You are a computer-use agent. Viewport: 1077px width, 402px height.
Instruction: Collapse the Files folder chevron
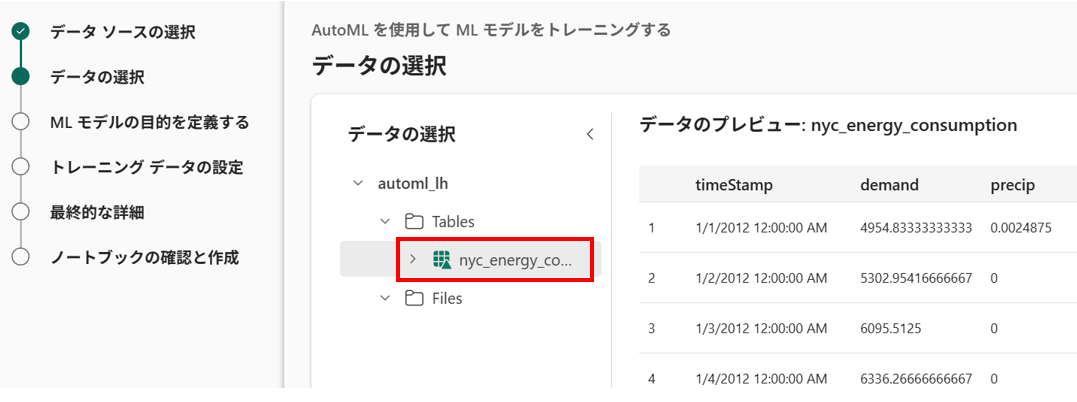[x=385, y=298]
